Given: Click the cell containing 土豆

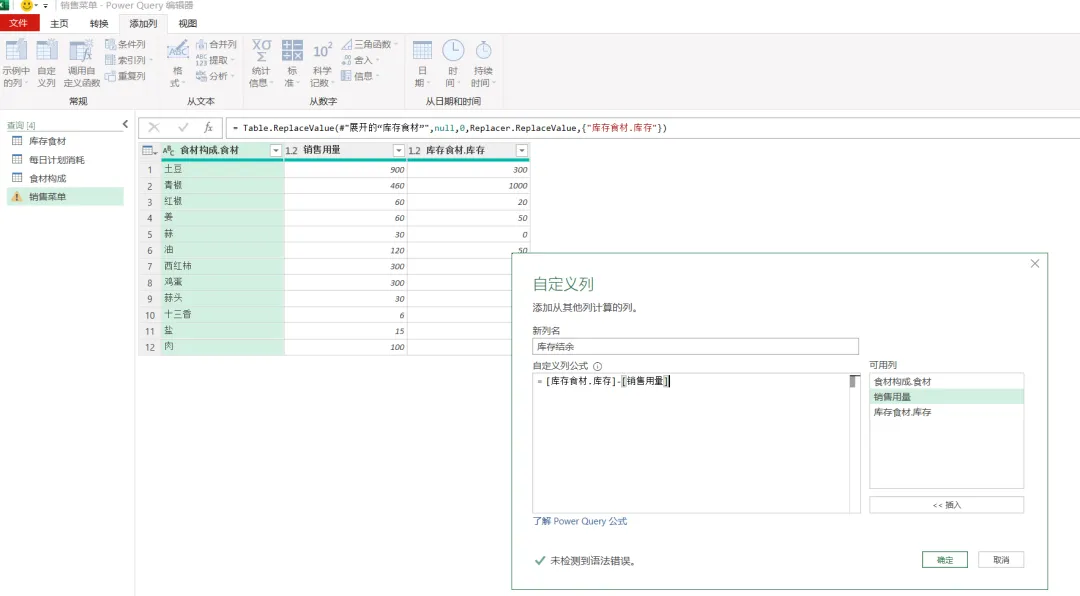Looking at the screenshot, I should 222,169.
